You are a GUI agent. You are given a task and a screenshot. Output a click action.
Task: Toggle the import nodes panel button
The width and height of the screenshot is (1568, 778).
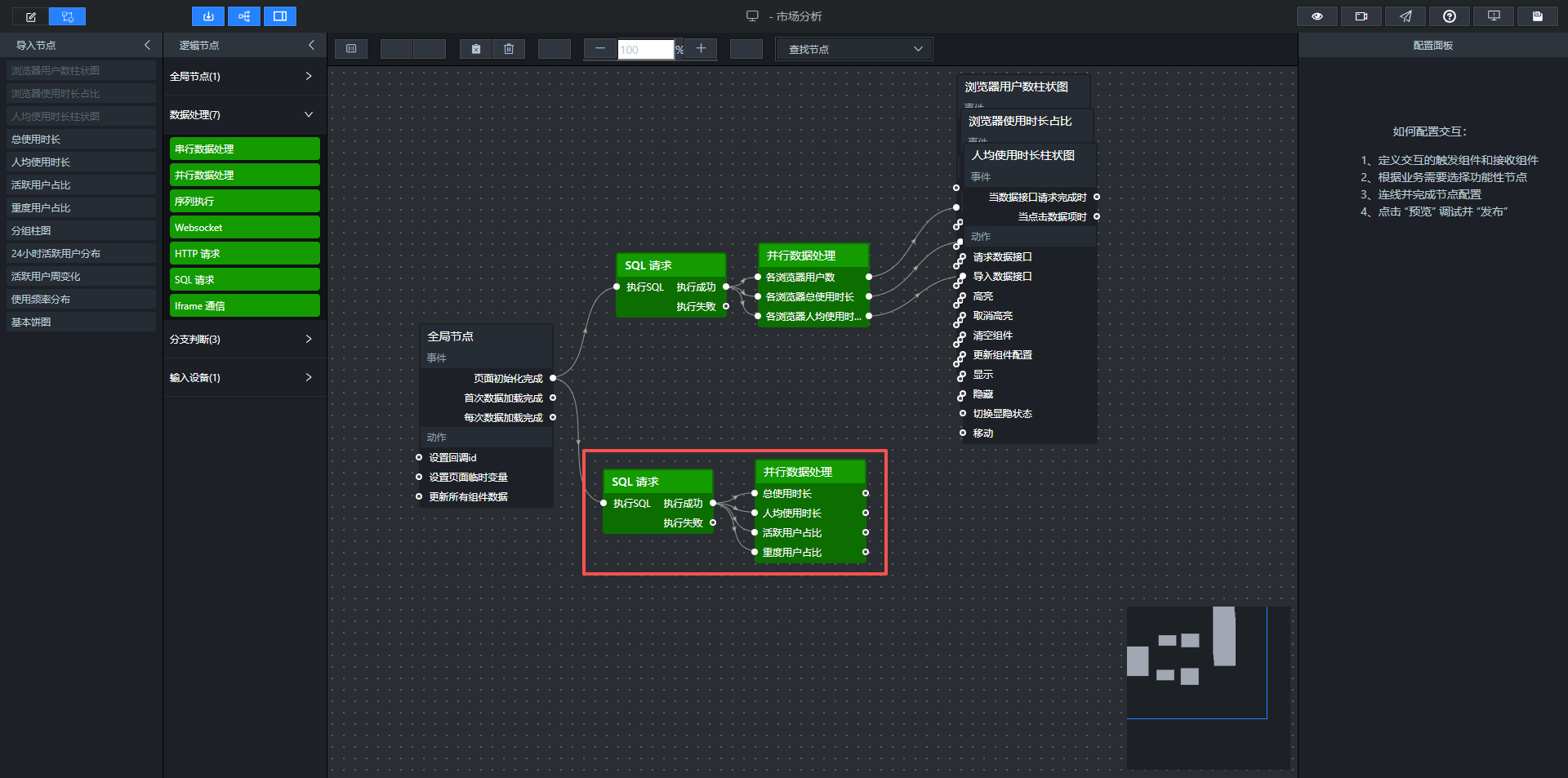tap(208, 16)
